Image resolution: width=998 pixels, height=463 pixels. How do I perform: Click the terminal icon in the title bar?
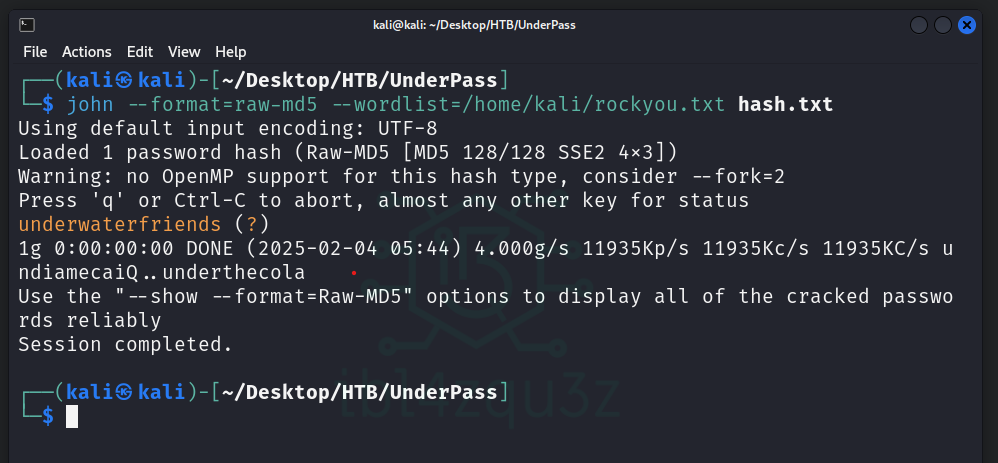point(27,25)
